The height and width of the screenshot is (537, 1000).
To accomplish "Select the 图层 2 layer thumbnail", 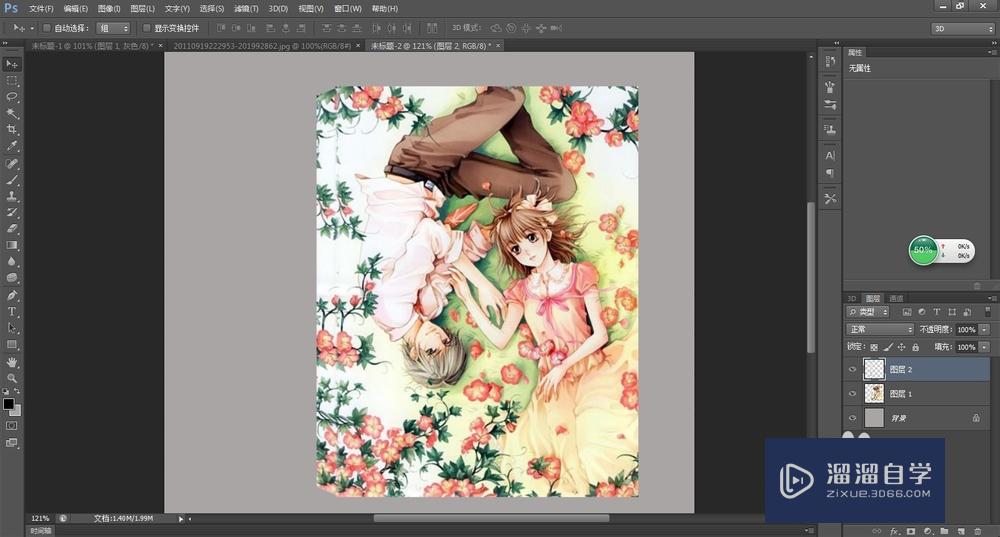I will (x=874, y=369).
